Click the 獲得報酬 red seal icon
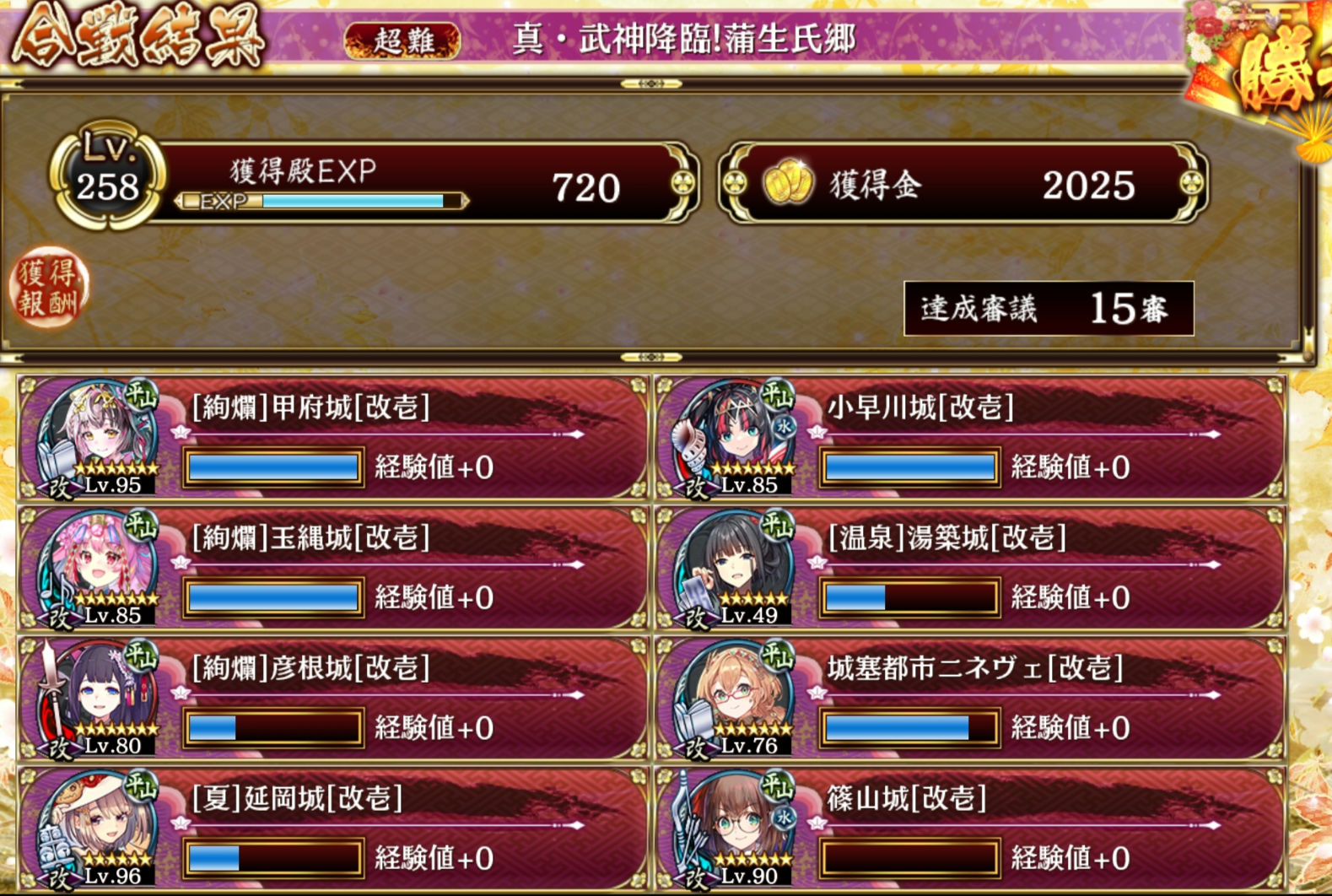The width and height of the screenshot is (1332, 896). click(48, 287)
